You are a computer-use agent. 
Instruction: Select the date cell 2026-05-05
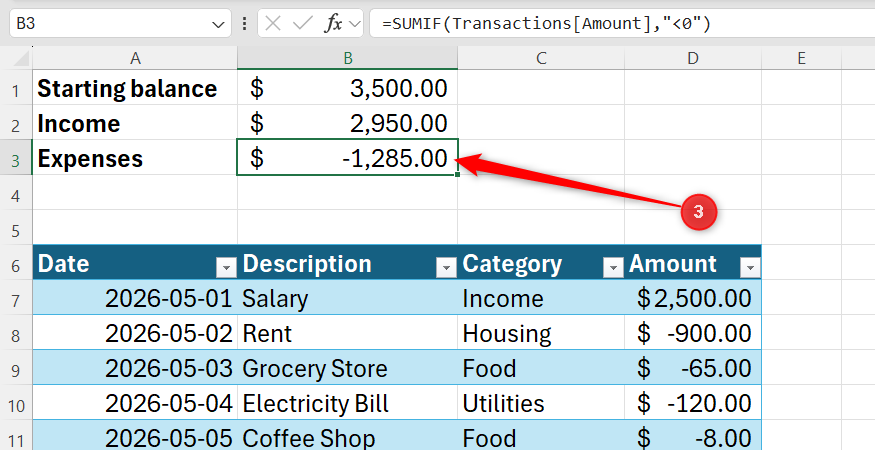(135, 436)
